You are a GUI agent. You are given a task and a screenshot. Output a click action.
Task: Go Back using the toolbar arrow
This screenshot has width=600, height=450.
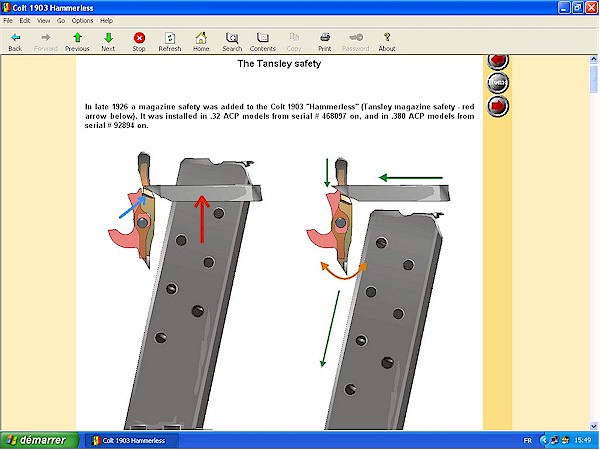(x=15, y=42)
